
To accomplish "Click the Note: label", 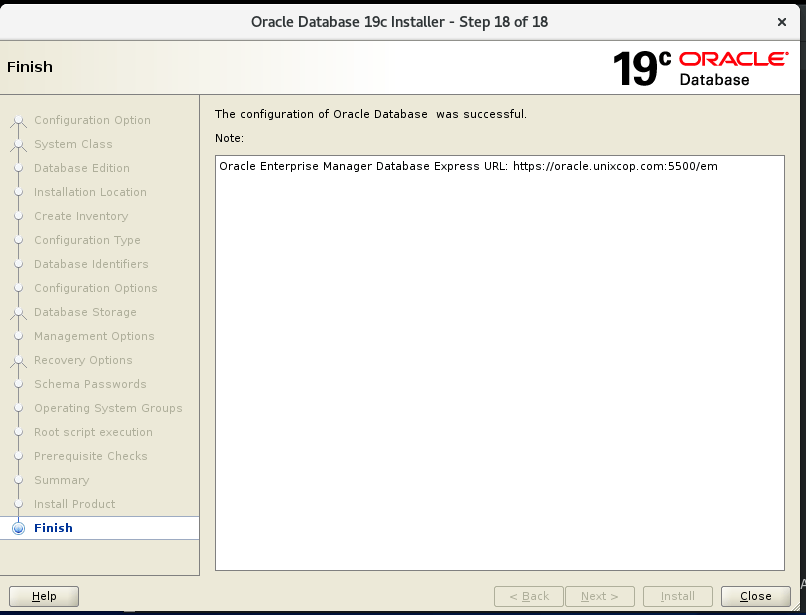I will click(x=229, y=138).
